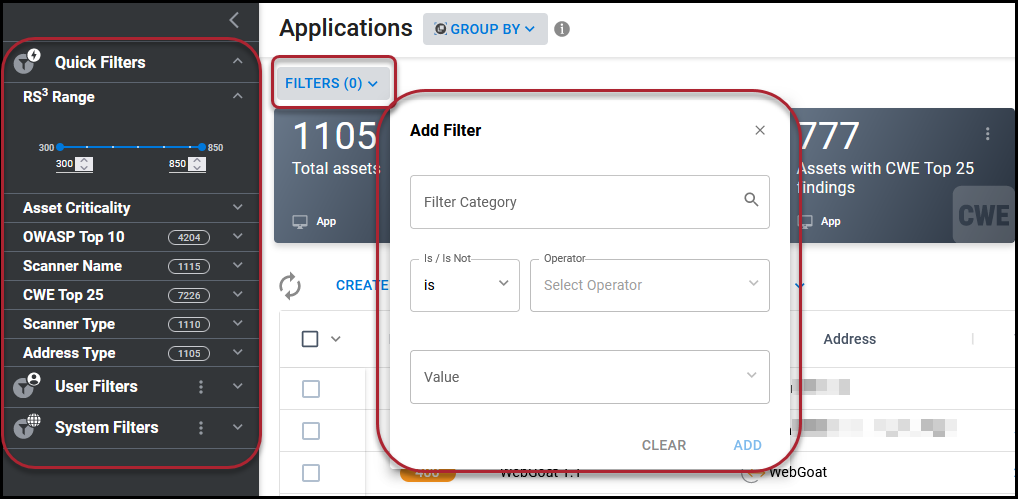This screenshot has height=499, width=1018.
Task: Click the App monitor icon on CWE card
Action: (805, 221)
